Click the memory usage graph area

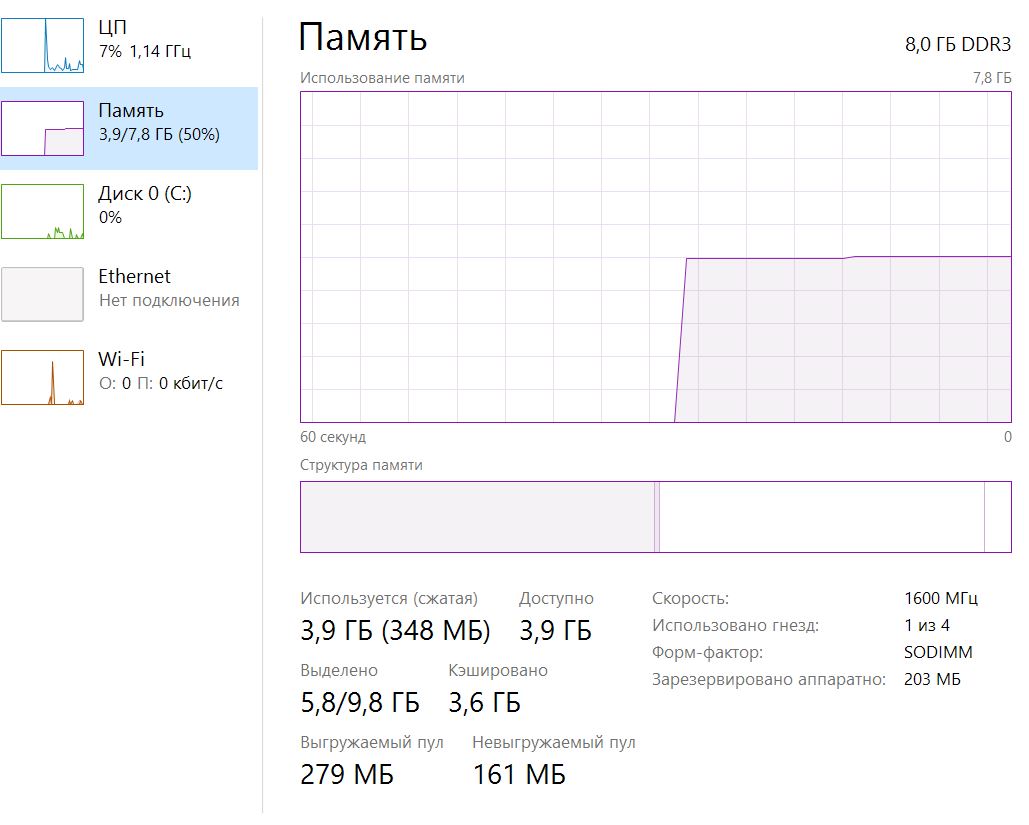coord(655,257)
